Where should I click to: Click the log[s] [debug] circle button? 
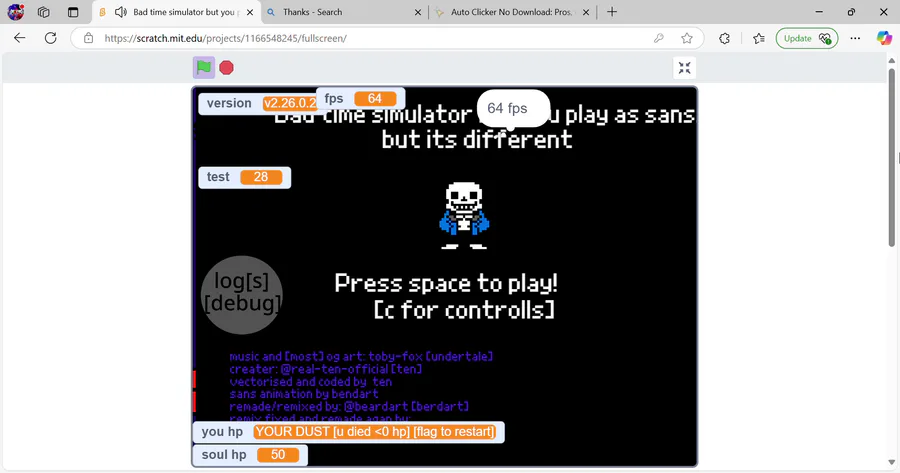(x=242, y=294)
